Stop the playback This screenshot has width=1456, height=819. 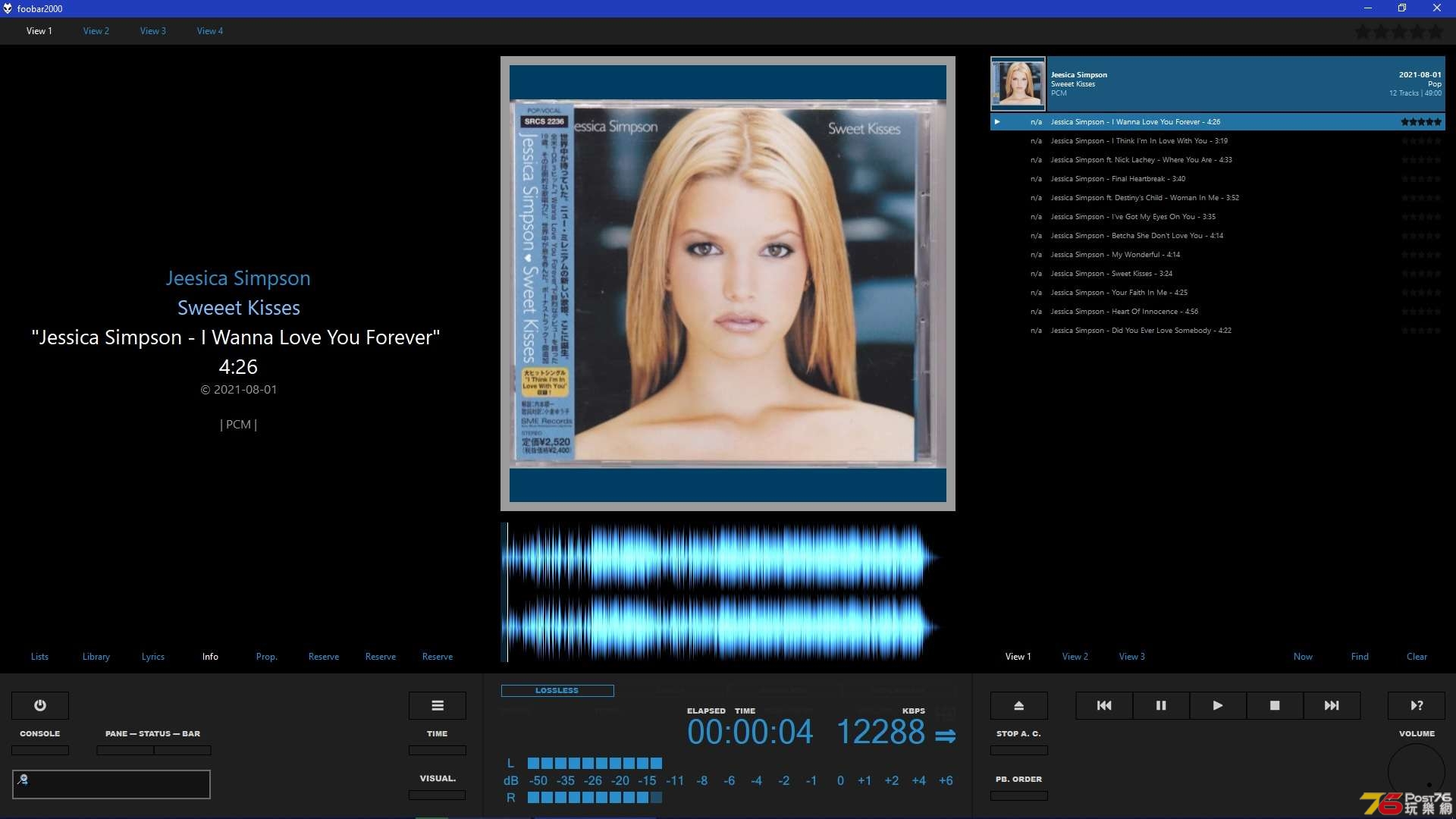[1275, 705]
